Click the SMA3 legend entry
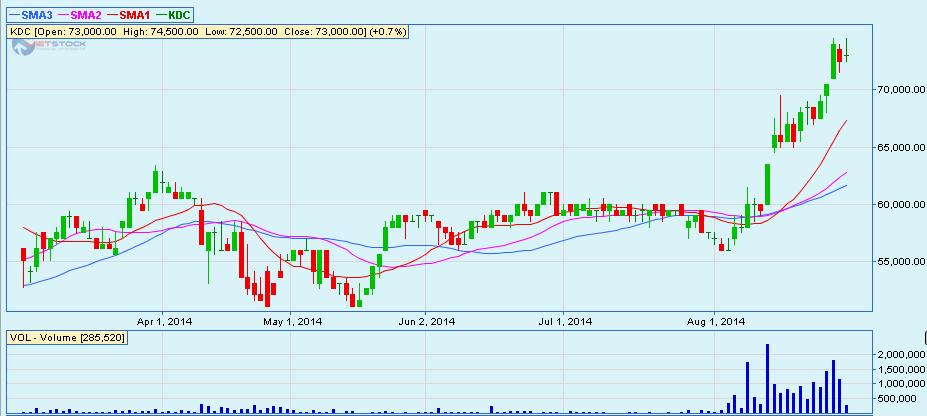The height and width of the screenshot is (416, 927). [30, 15]
